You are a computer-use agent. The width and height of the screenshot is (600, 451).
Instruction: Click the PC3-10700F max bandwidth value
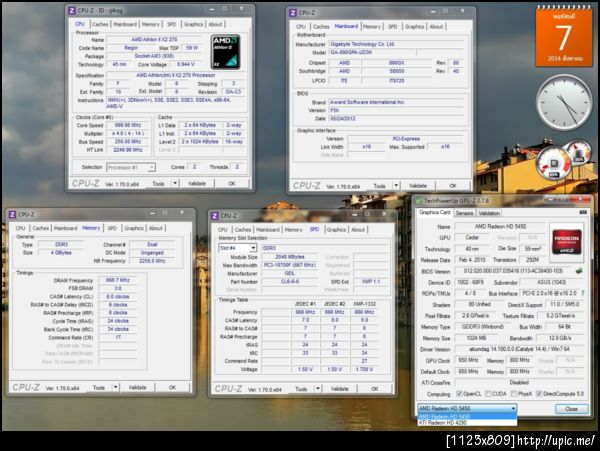(x=290, y=265)
